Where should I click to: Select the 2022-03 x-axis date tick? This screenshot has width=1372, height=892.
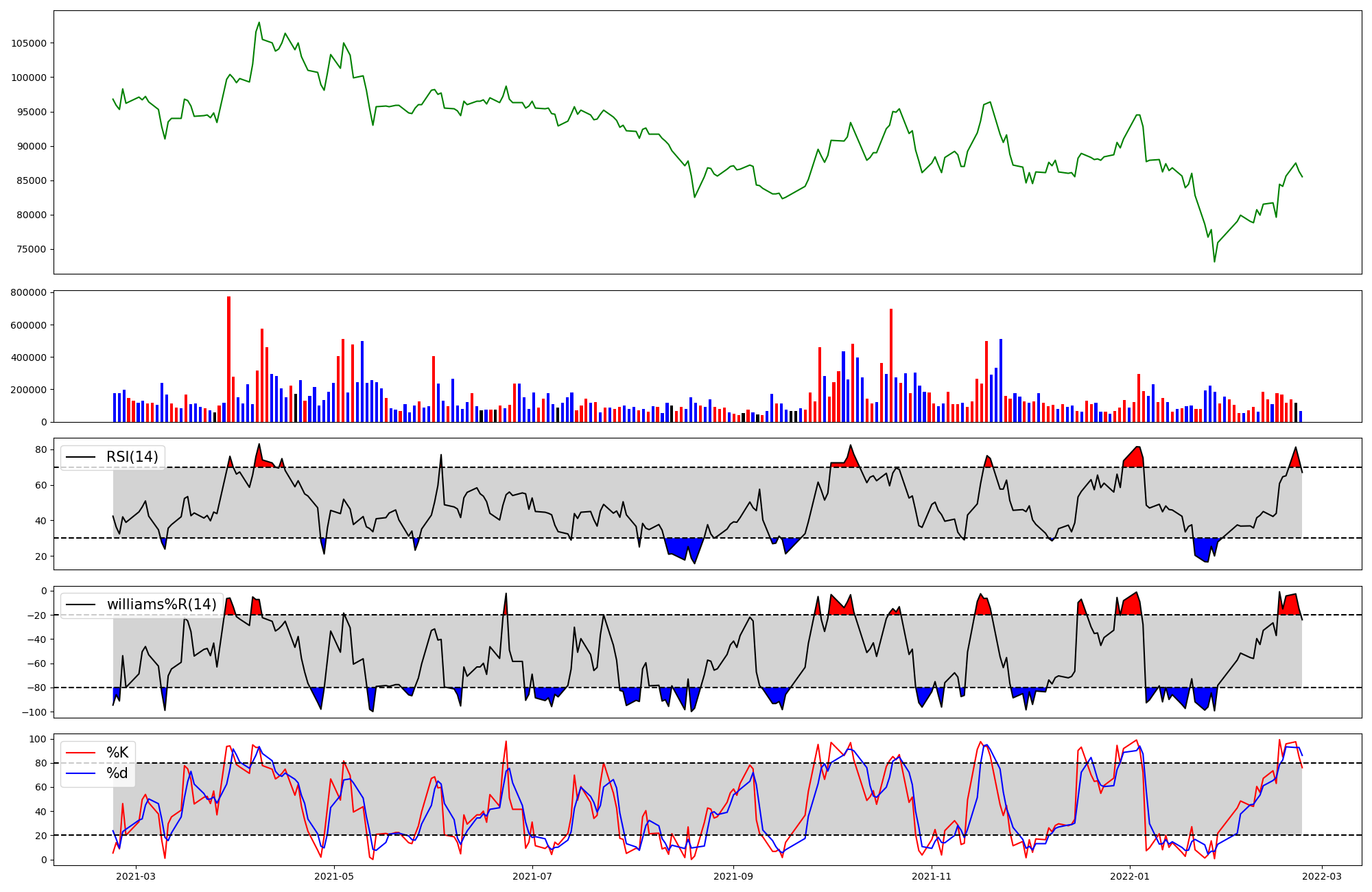pos(1322,876)
